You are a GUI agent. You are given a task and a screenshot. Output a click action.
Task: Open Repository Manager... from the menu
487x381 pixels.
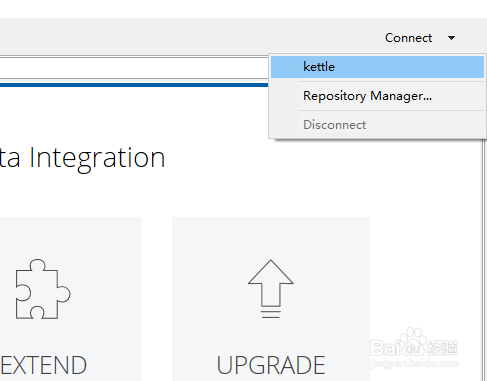tap(377, 96)
